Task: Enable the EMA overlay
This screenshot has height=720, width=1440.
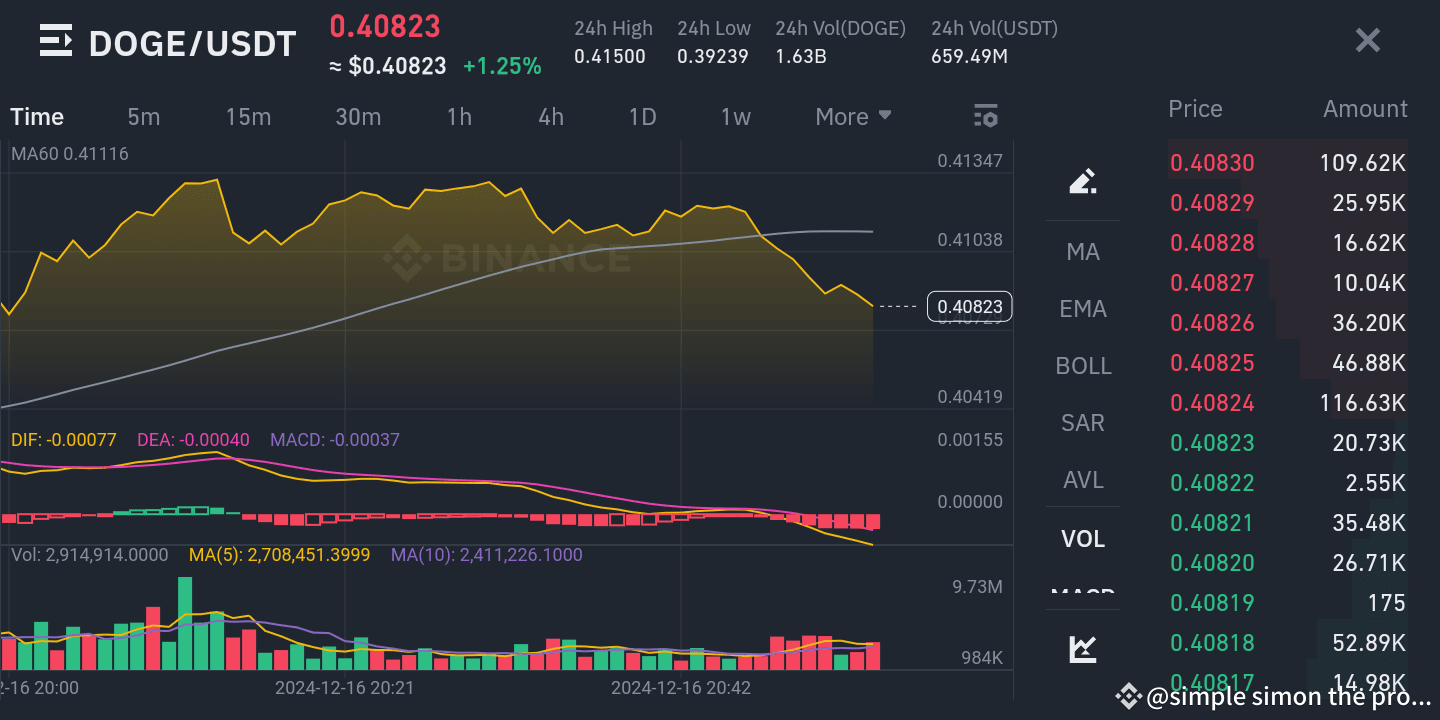Action: pos(1083,308)
